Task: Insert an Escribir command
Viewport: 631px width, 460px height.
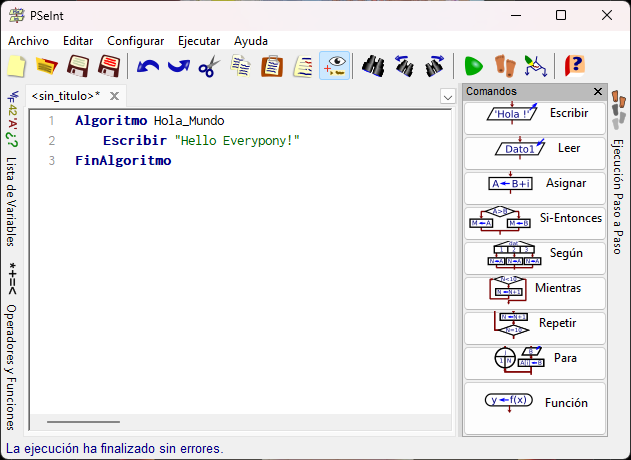Action: coord(535,118)
